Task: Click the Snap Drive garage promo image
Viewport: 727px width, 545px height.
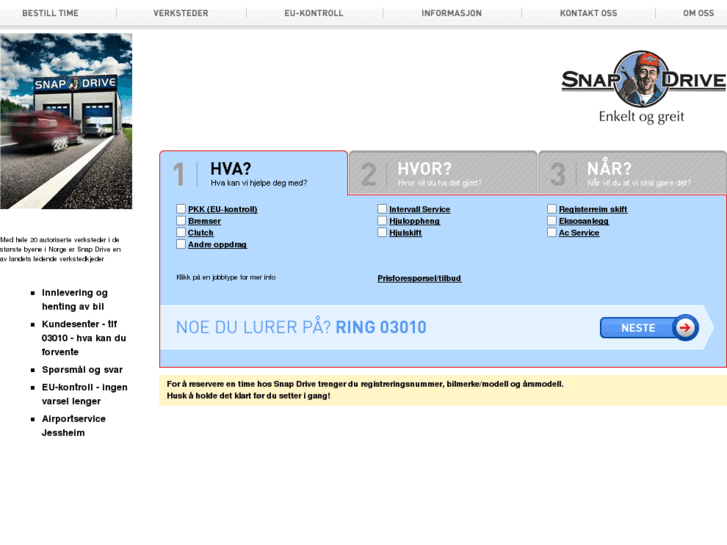Action: (x=66, y=121)
